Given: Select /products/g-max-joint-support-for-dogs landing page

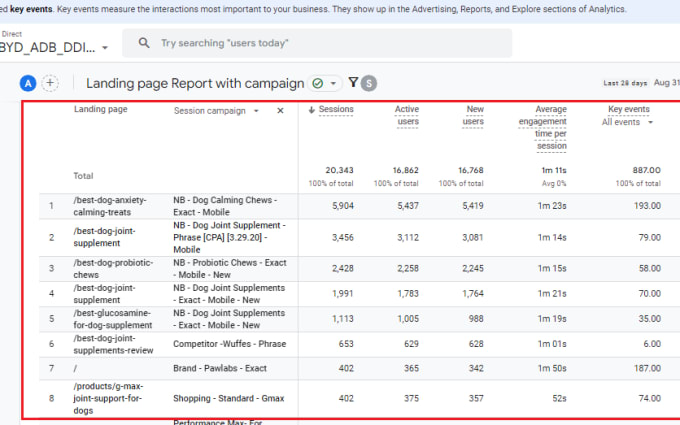Looking at the screenshot, I should click(108, 398).
